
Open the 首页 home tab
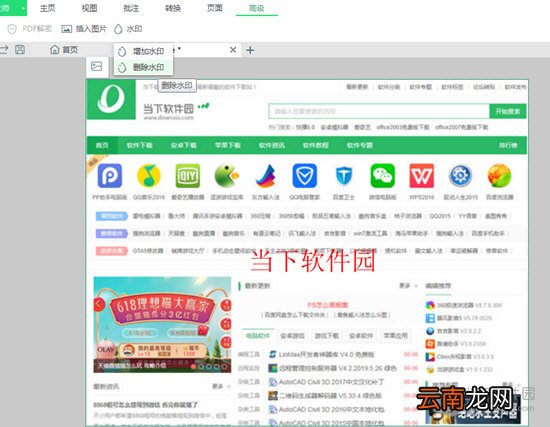pos(64,50)
